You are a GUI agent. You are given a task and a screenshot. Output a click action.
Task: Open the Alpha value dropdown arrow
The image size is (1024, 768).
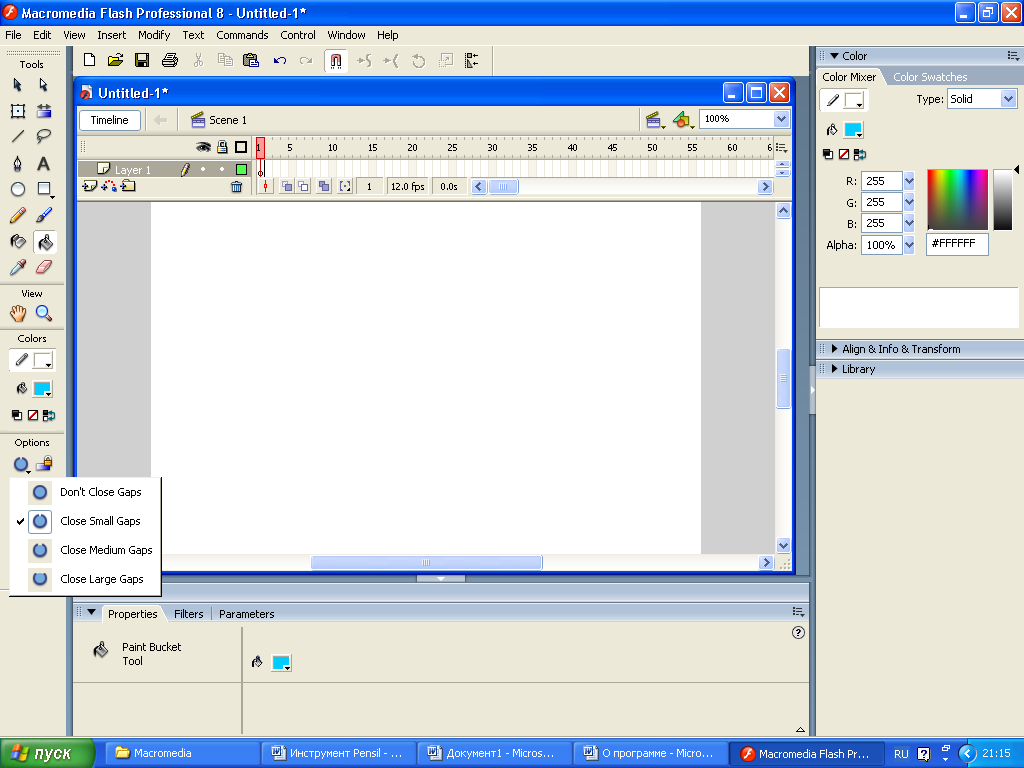[x=909, y=245]
